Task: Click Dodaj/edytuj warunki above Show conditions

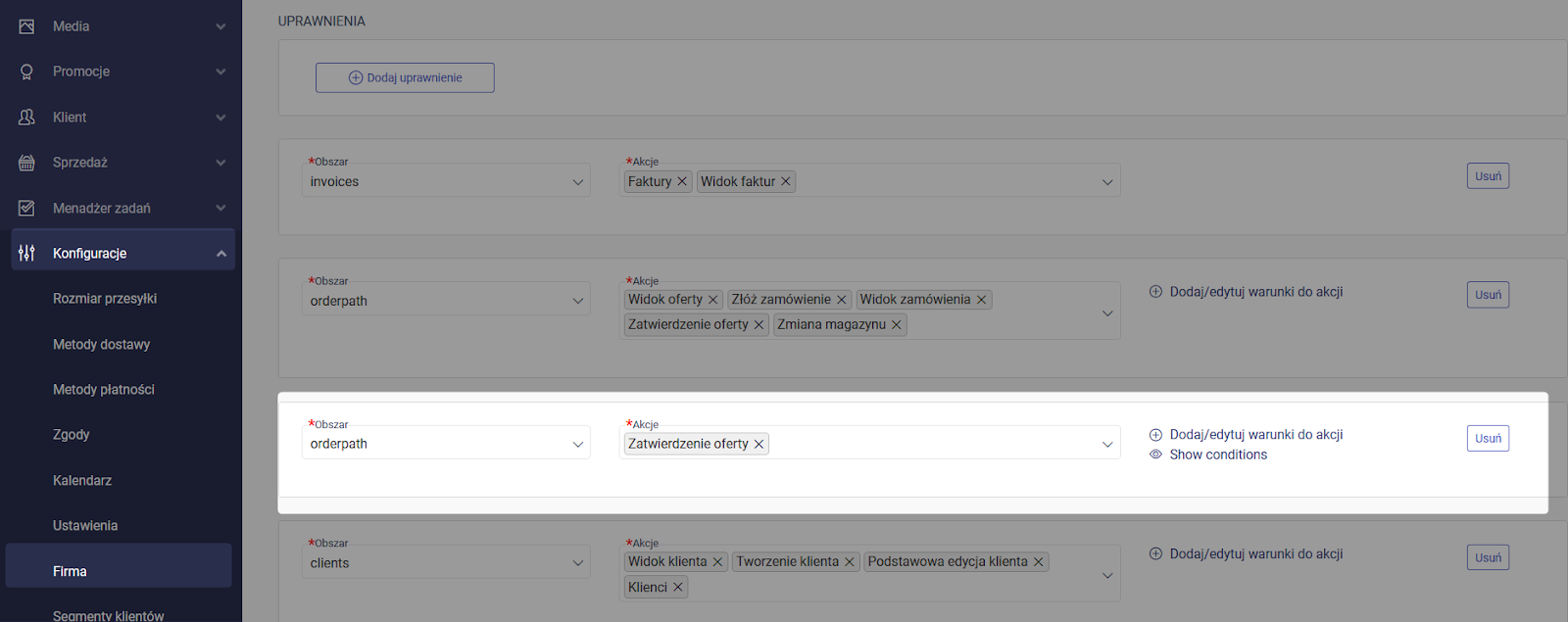Action: [1246, 435]
